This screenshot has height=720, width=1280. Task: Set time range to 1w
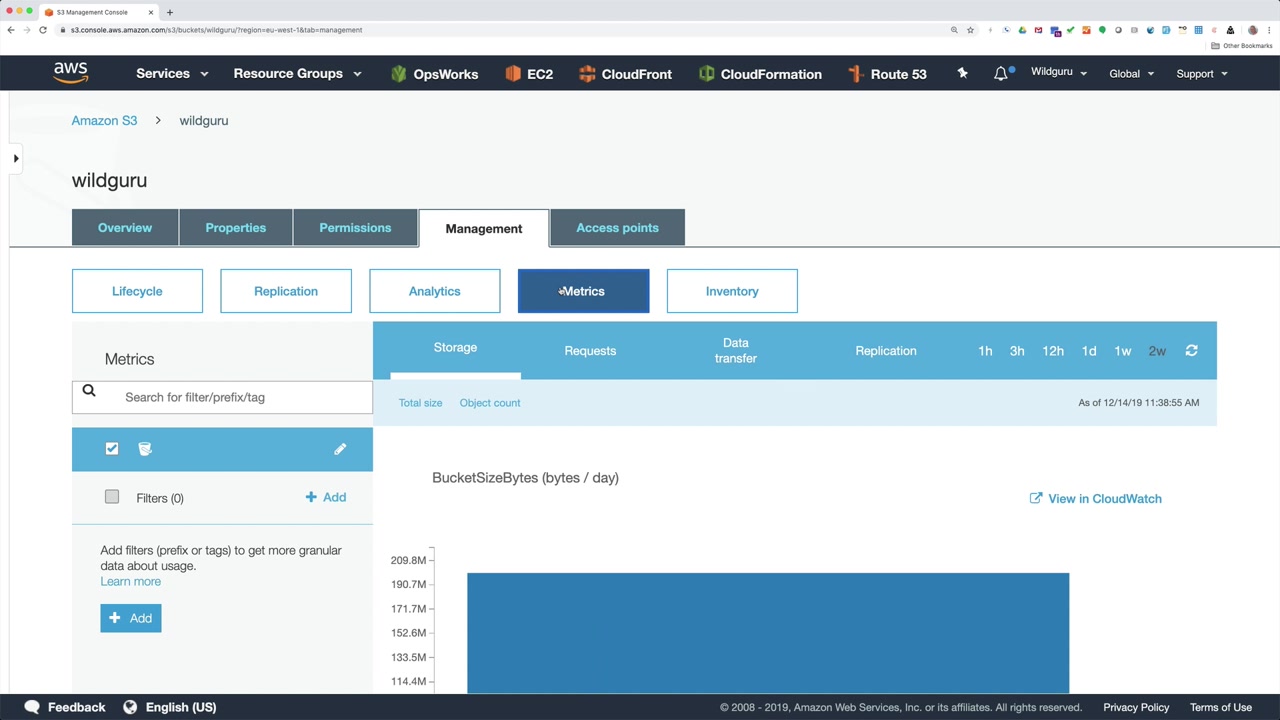pyautogui.click(x=1123, y=351)
